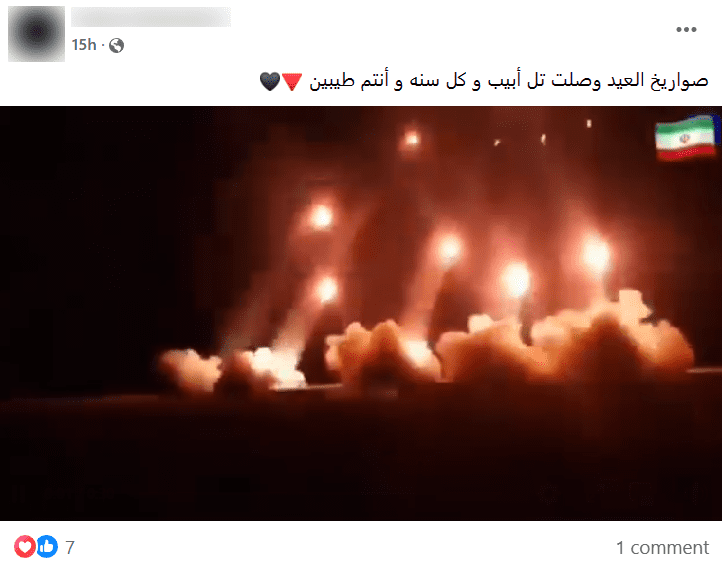The image size is (722, 569).
Task: Open the 15h post timestamp
Action: tap(84, 45)
